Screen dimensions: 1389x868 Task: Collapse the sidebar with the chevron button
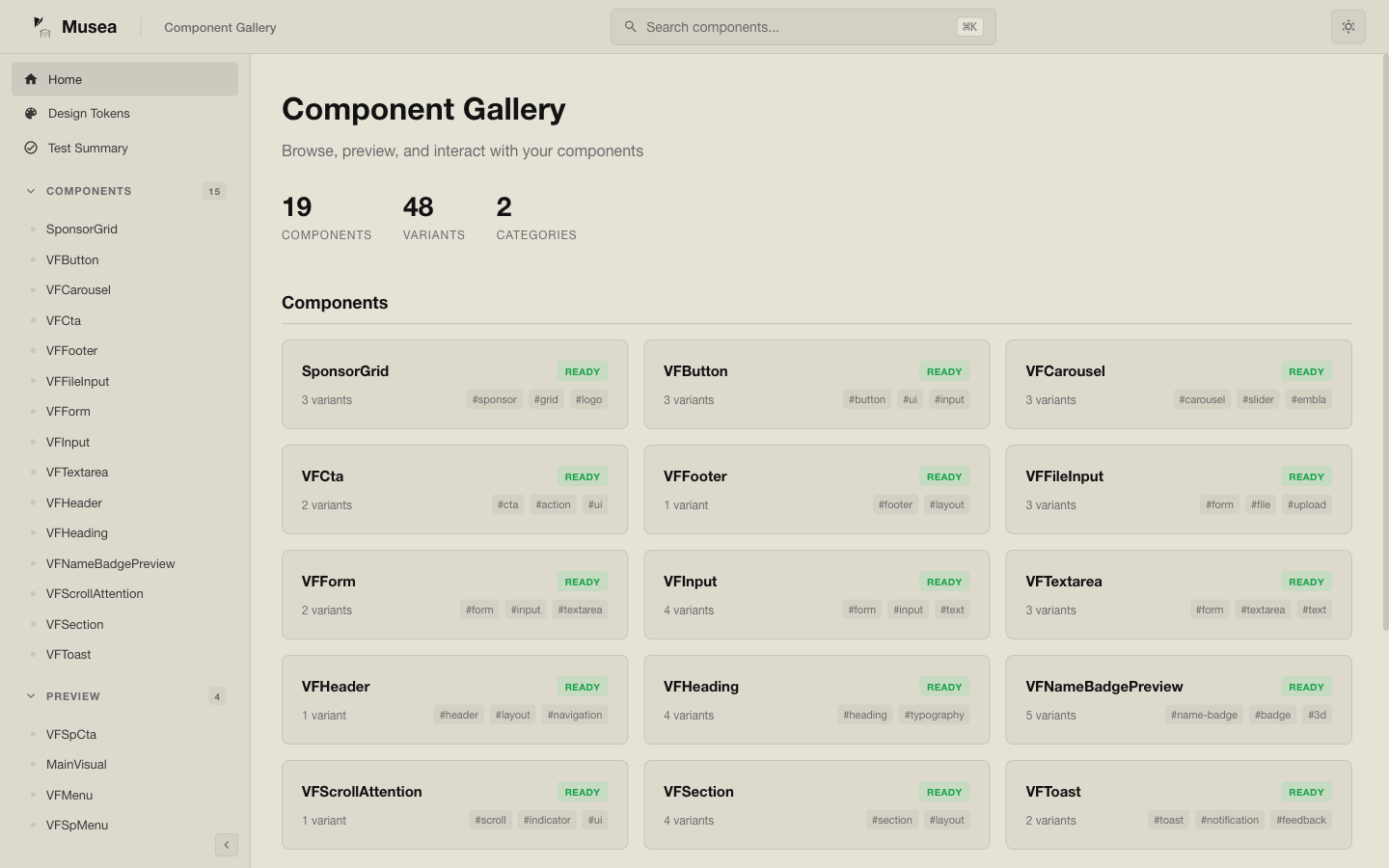(227, 845)
